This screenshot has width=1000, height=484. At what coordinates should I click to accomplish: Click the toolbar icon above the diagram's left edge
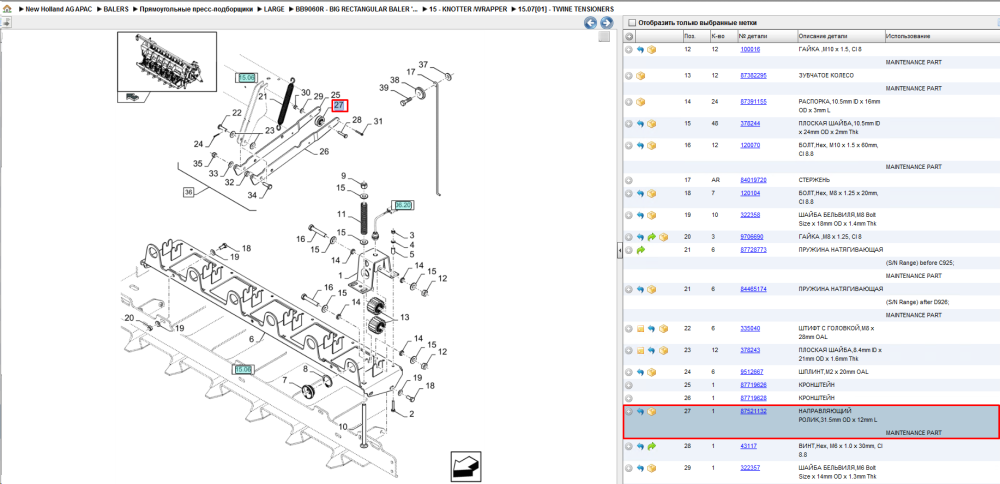tap(6, 23)
